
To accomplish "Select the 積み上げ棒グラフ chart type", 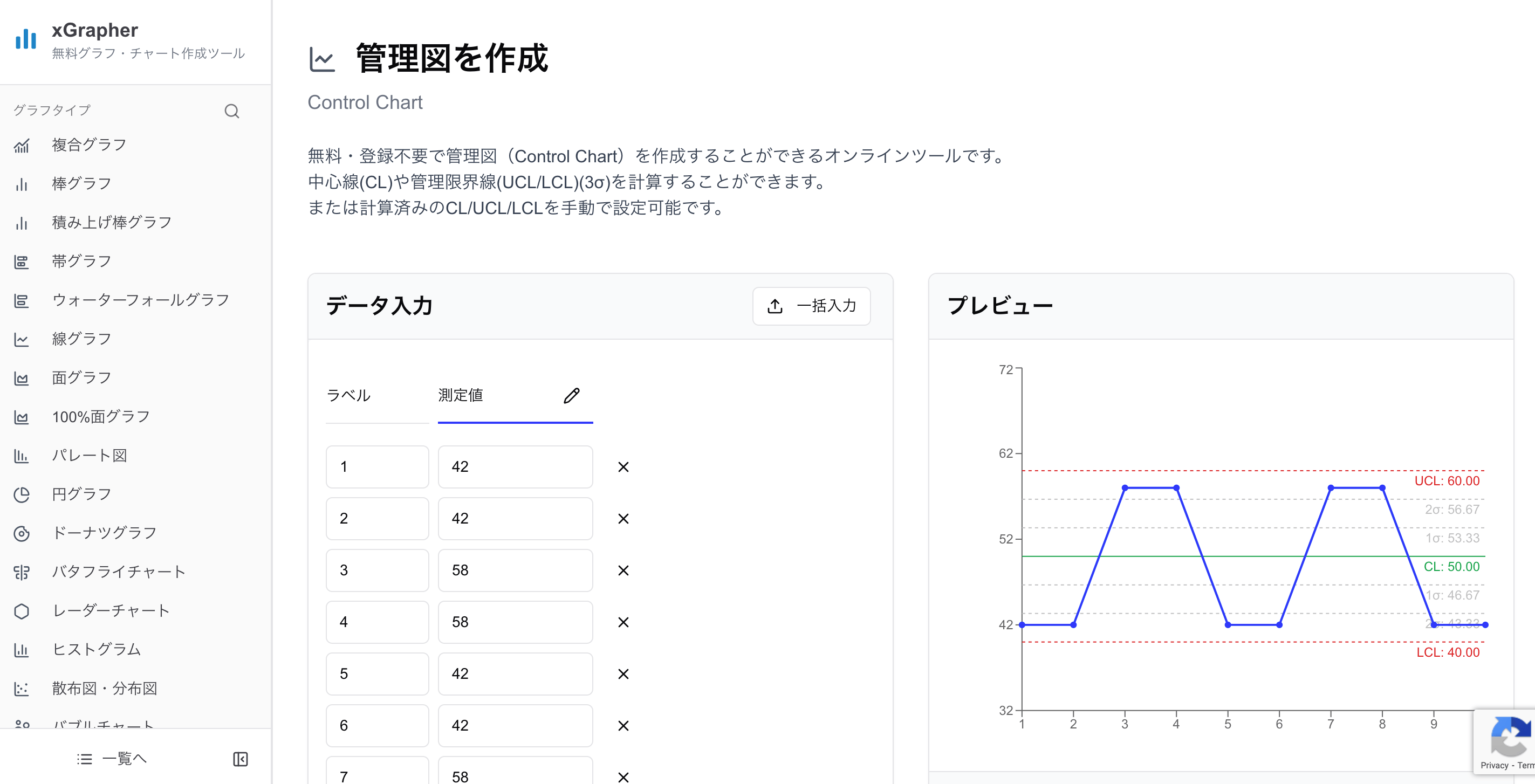I will pyautogui.click(x=111, y=222).
